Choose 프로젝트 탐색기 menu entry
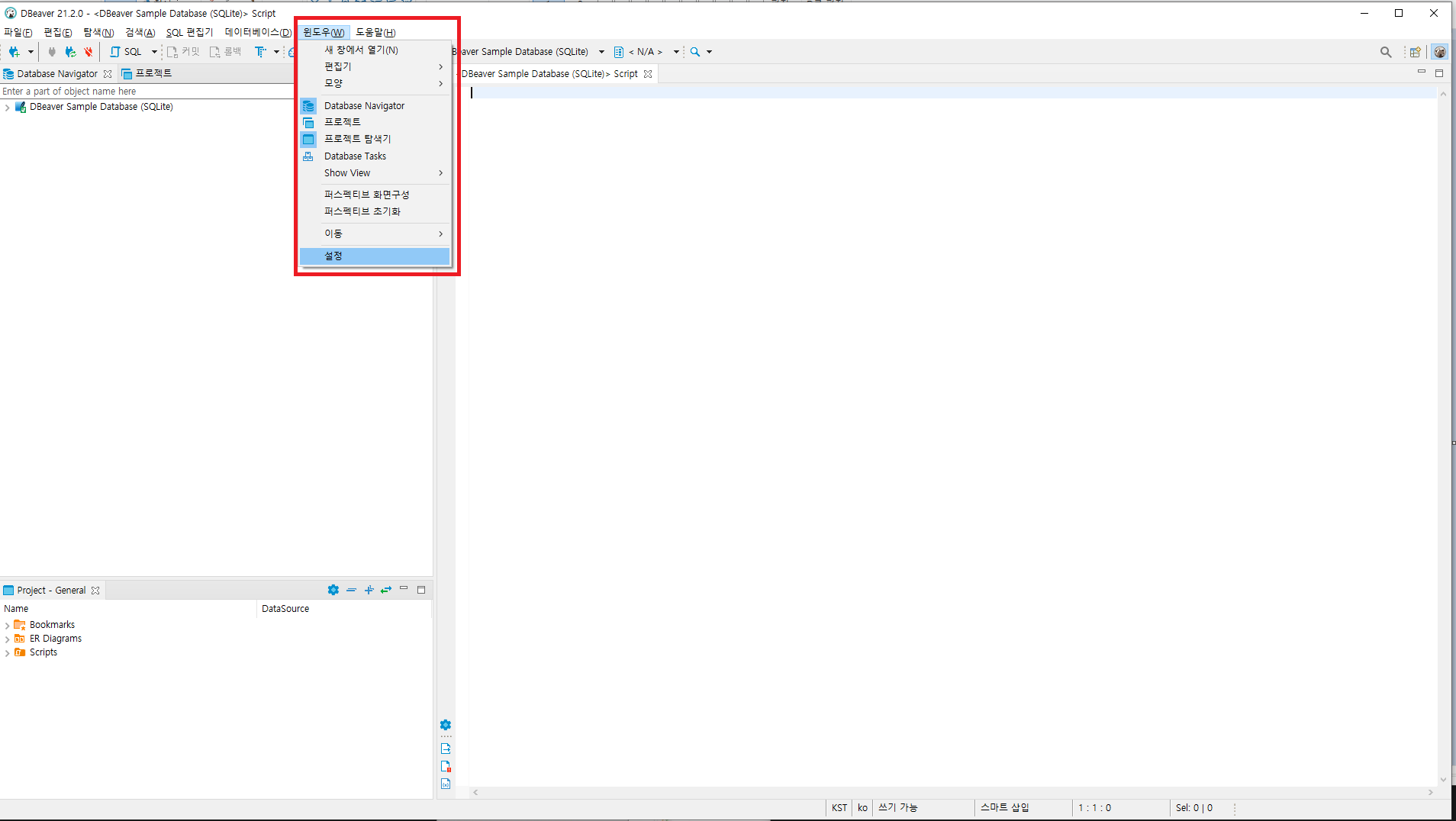The height and width of the screenshot is (821, 1456). coord(374,139)
